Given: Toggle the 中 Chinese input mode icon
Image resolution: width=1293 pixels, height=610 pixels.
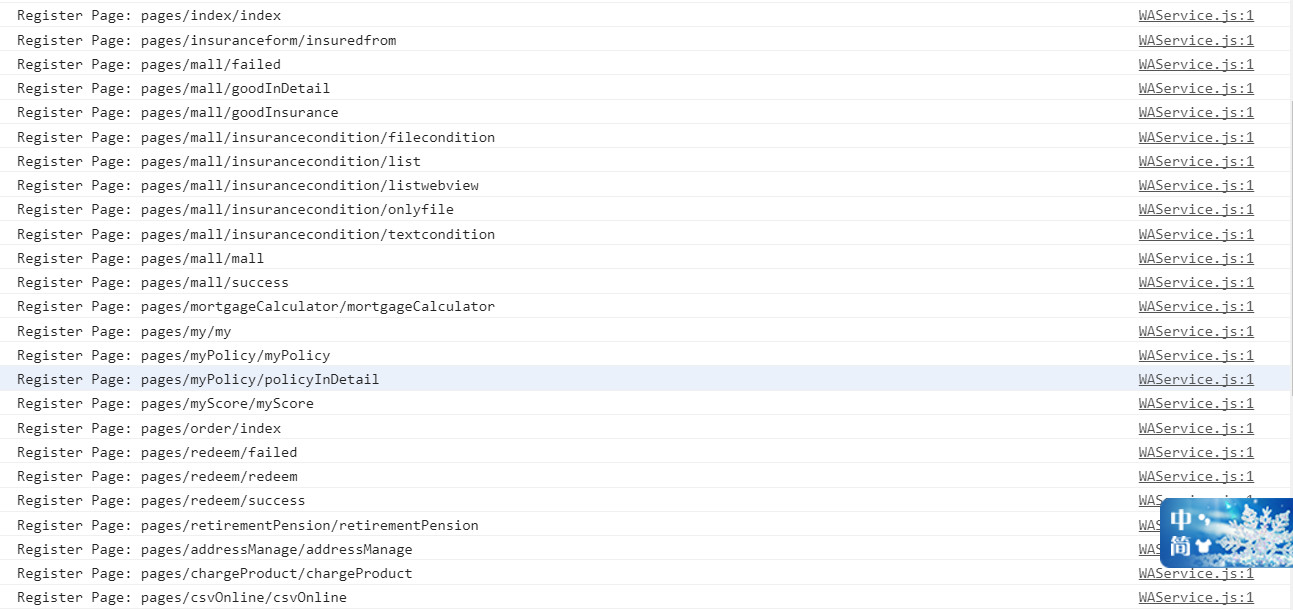Looking at the screenshot, I should pyautogui.click(x=1181, y=520).
